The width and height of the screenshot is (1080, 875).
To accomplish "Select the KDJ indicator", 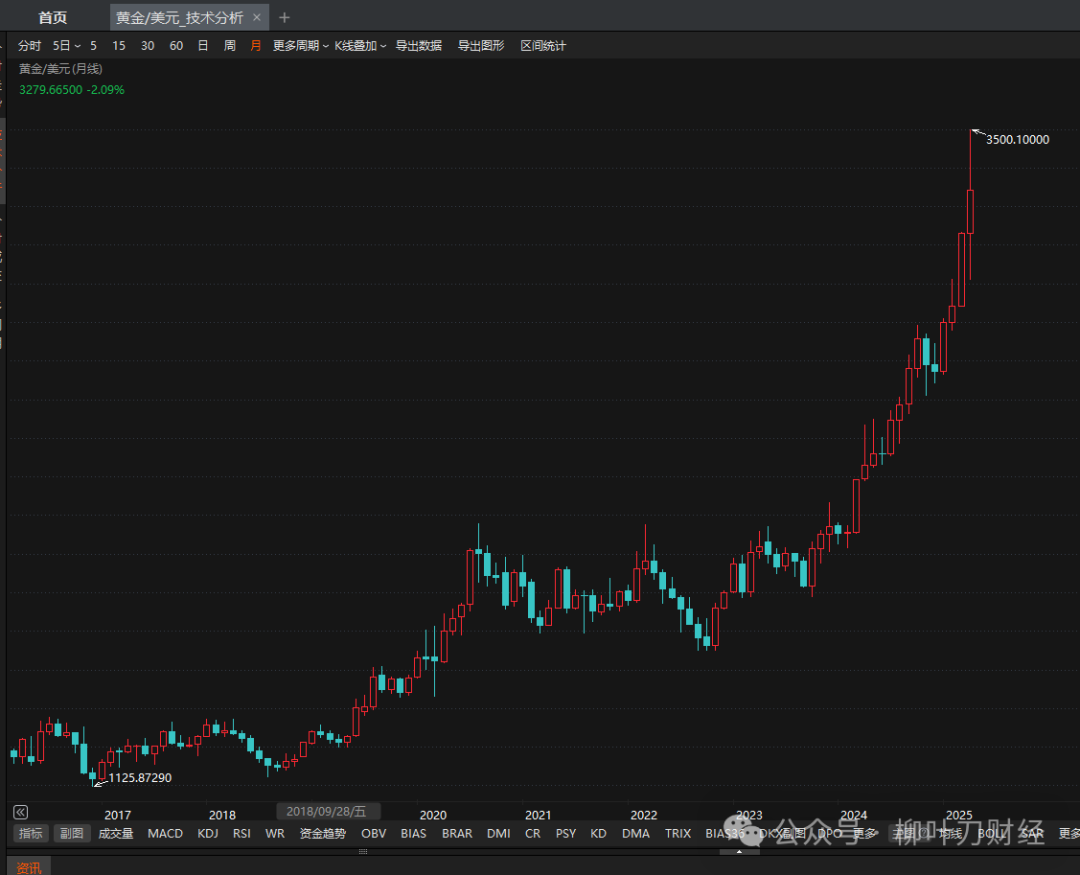I will [208, 834].
